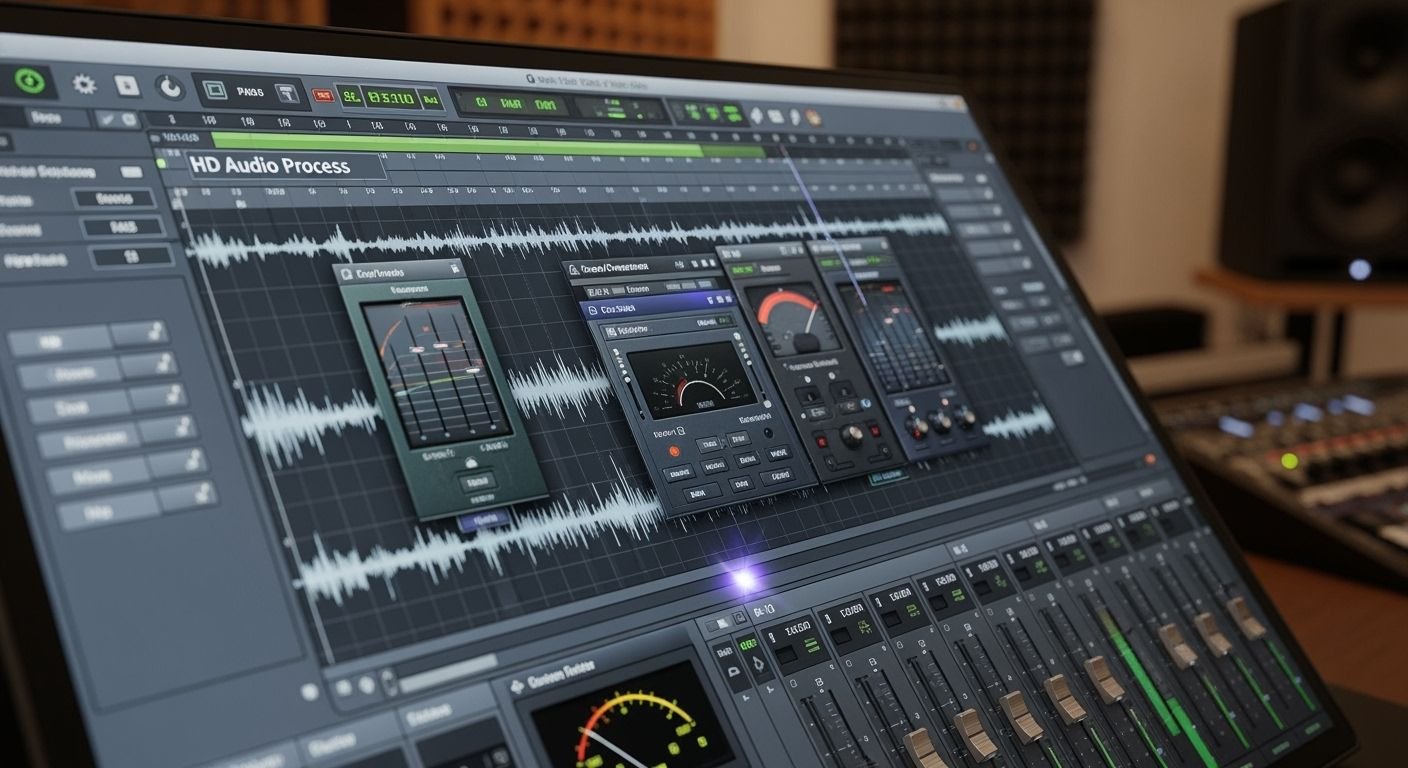Click the bottom button of the green EQ plugin
1408x768 pixels.
tap(477, 481)
